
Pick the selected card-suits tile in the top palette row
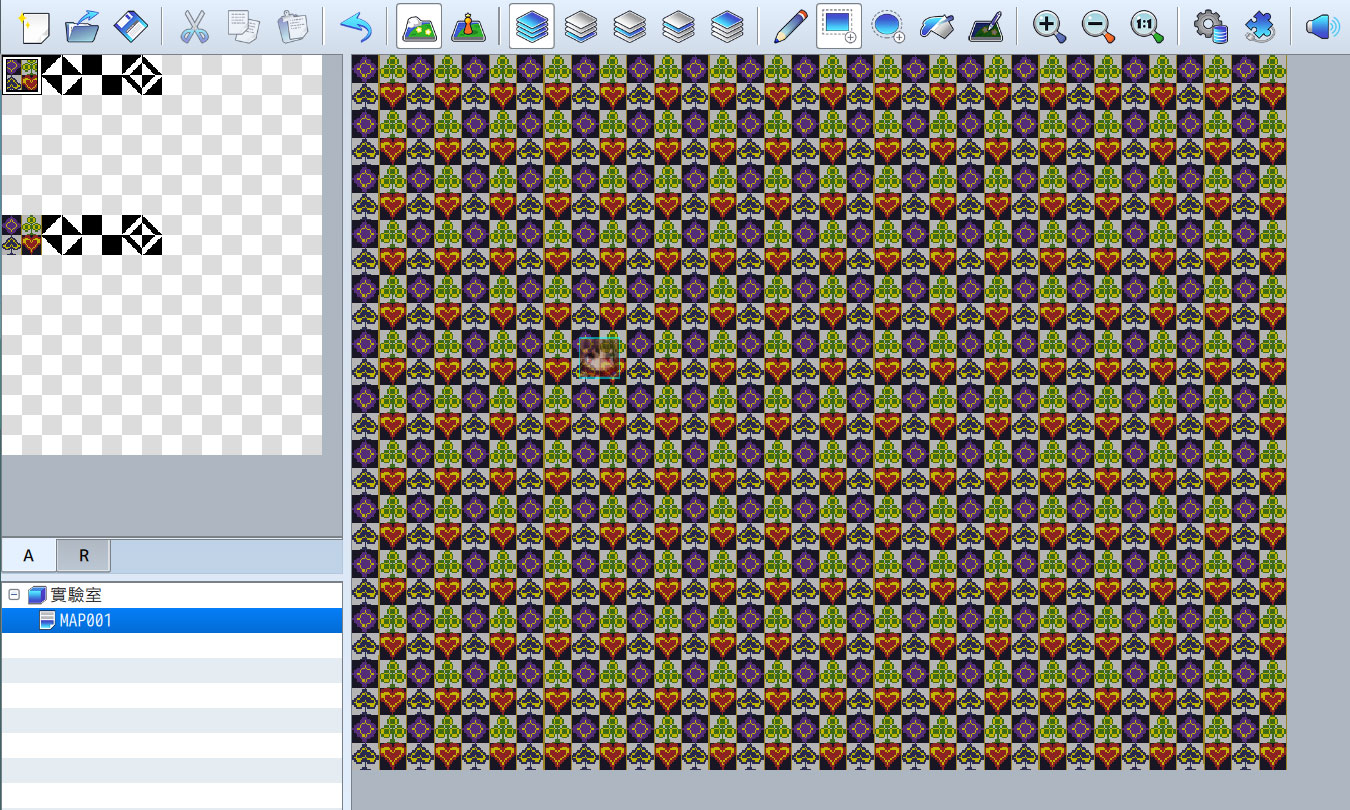(22, 75)
